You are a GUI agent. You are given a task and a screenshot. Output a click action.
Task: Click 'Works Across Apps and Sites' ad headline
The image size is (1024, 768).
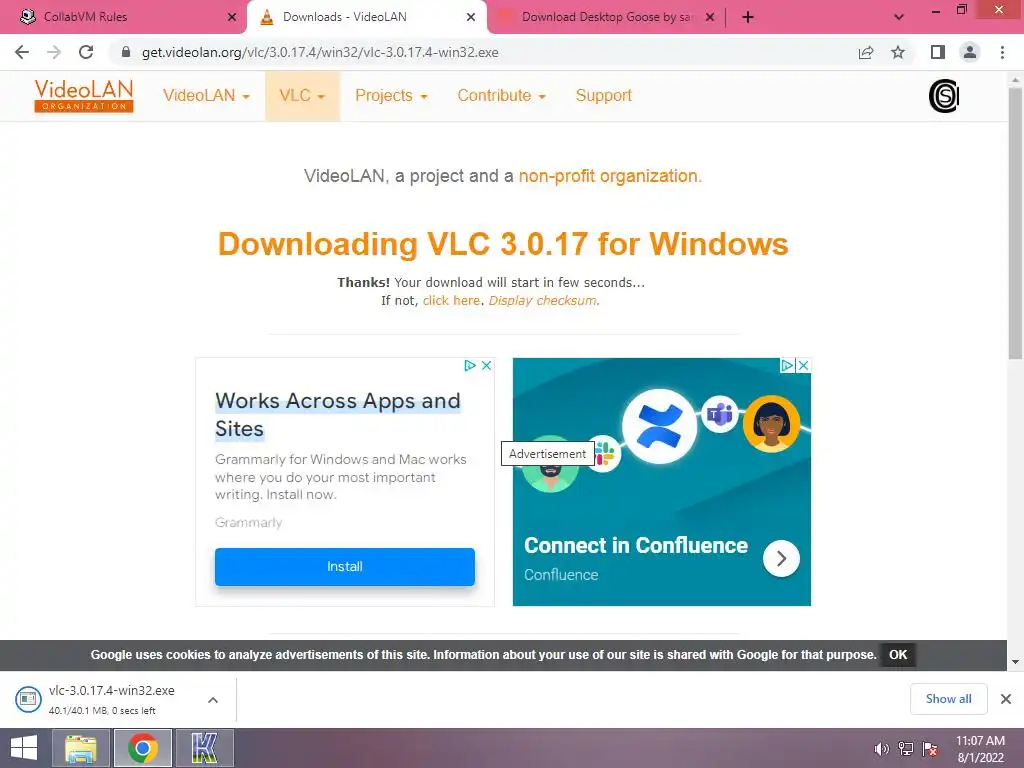tap(338, 414)
